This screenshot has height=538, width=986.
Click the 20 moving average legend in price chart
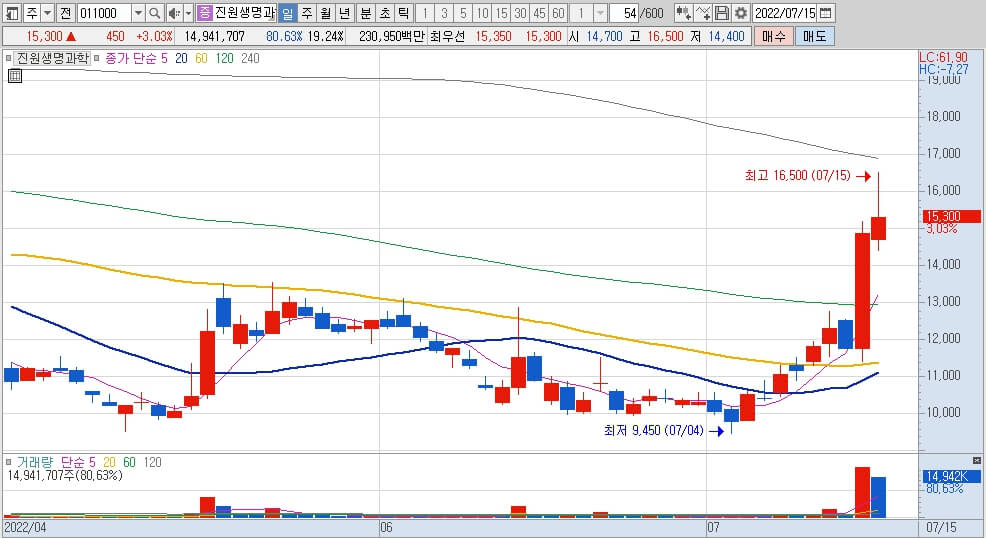click(181, 58)
